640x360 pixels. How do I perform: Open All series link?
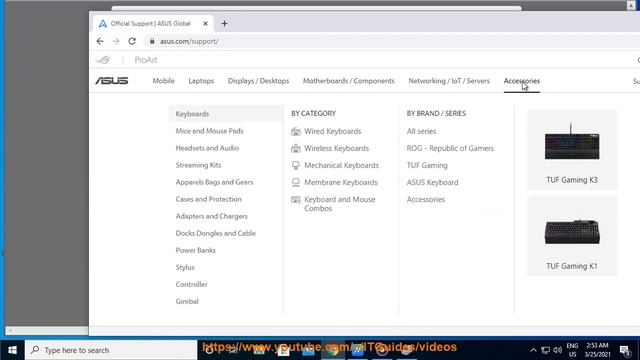click(421, 131)
